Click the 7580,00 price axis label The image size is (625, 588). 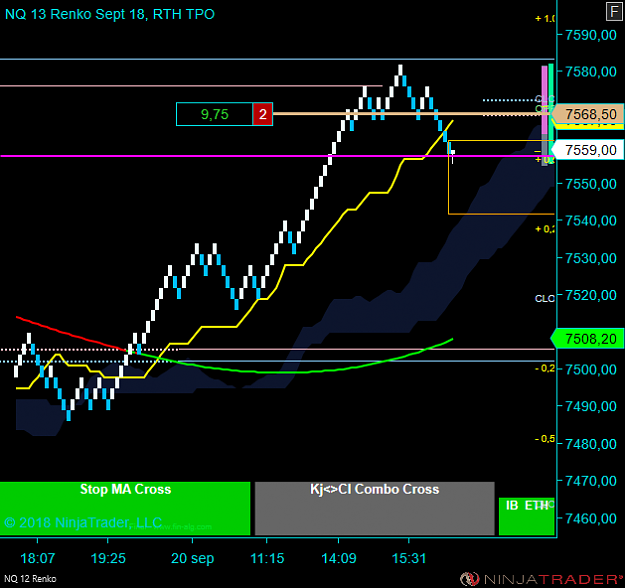(x=591, y=72)
